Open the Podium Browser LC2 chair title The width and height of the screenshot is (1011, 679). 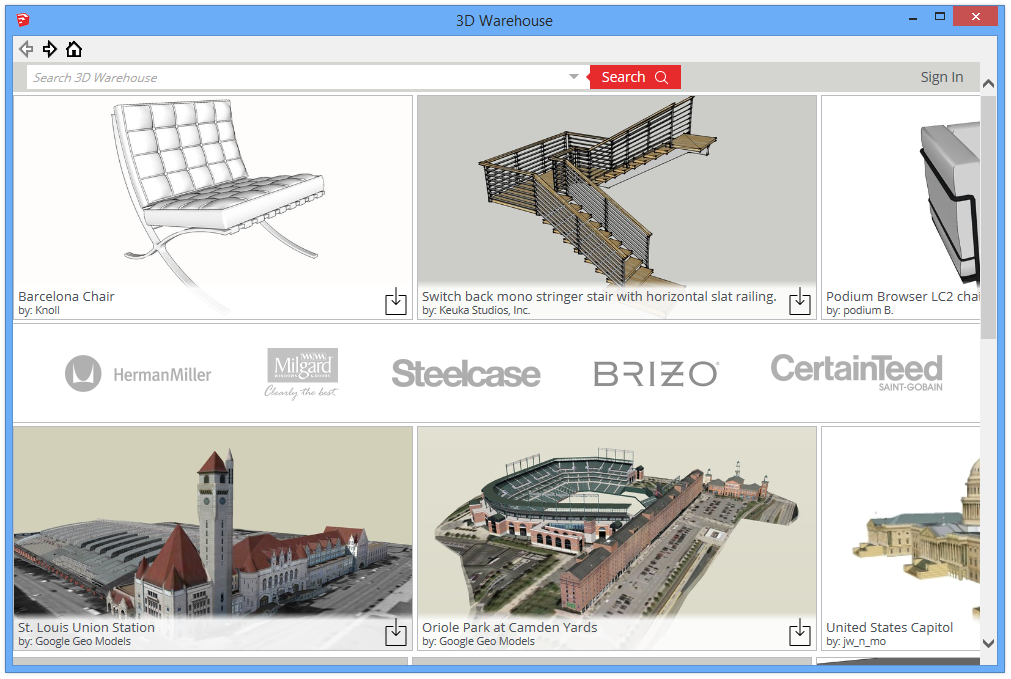(x=903, y=297)
